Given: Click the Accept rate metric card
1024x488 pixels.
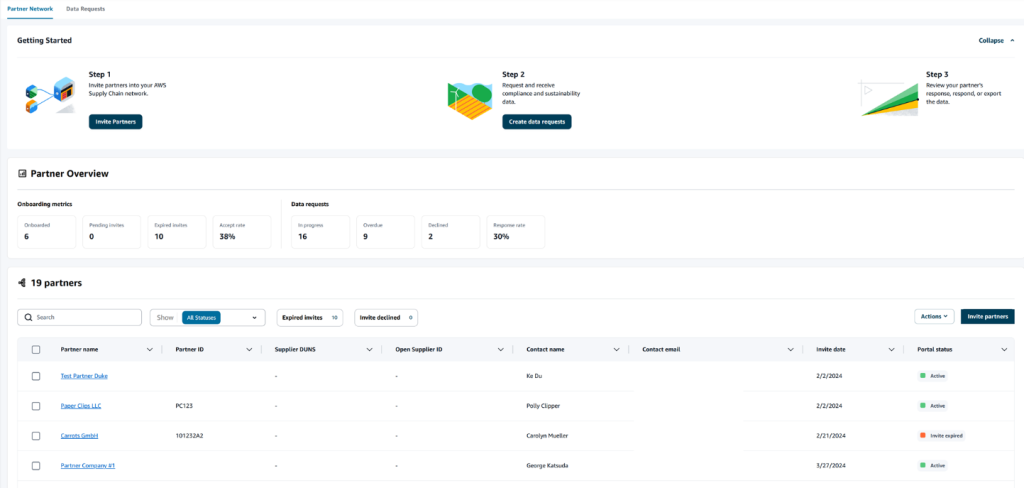Looking at the screenshot, I should [242, 232].
